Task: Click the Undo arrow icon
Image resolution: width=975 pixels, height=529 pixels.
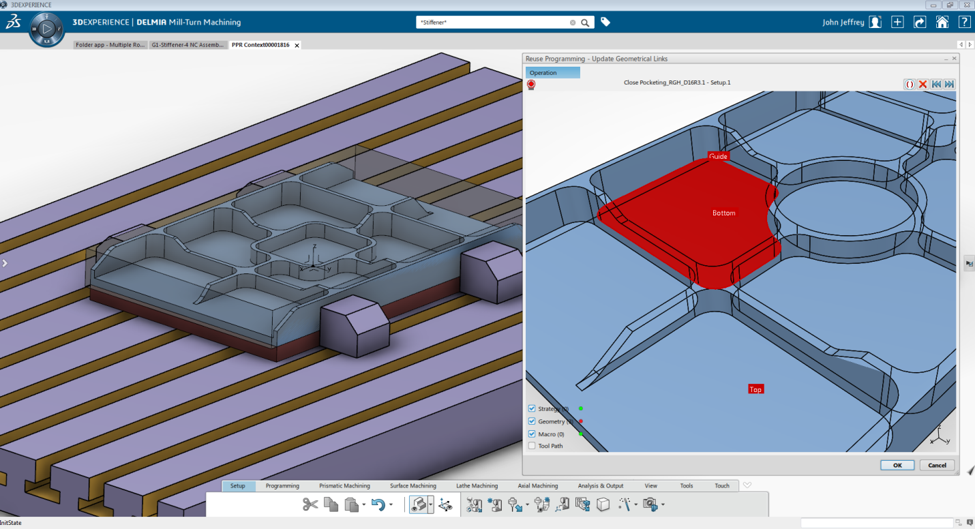Action: 377,505
